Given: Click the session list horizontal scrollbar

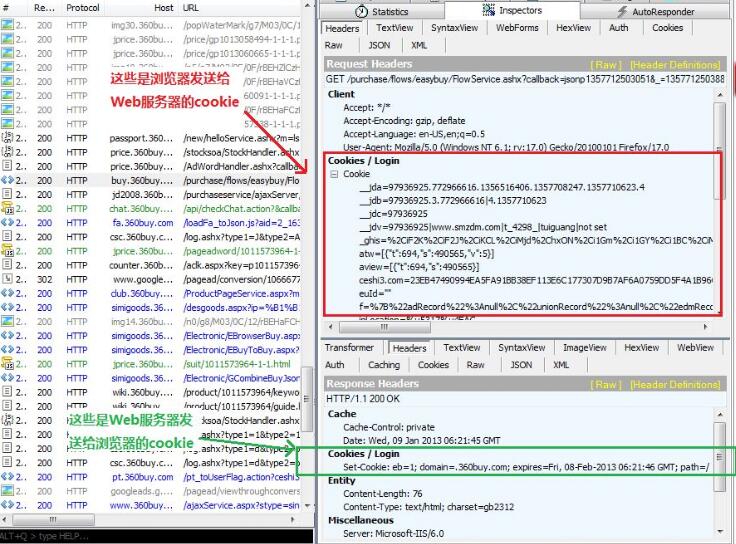Looking at the screenshot, I should [x=150, y=519].
